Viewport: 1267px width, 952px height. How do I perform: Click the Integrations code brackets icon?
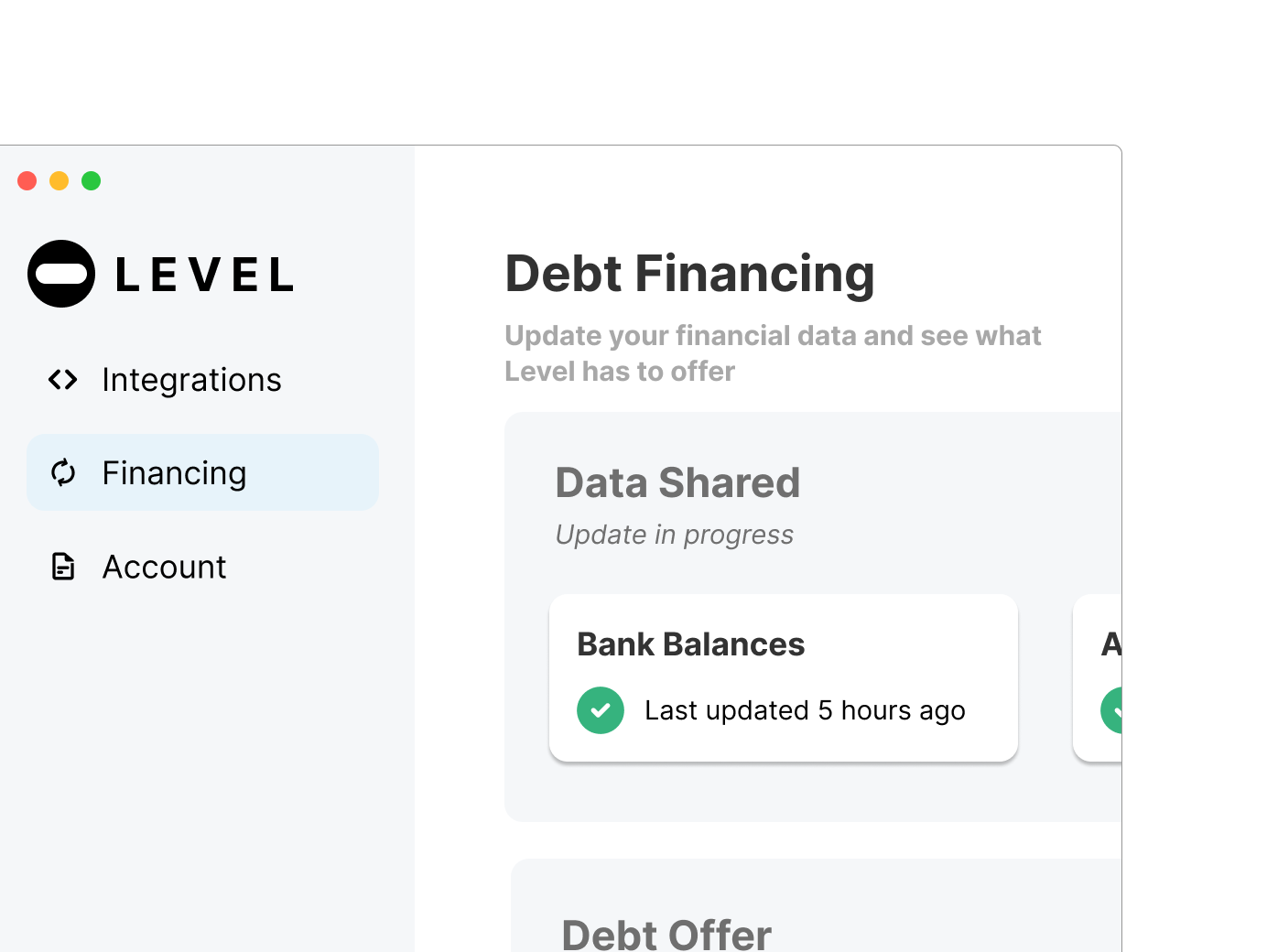(x=63, y=379)
